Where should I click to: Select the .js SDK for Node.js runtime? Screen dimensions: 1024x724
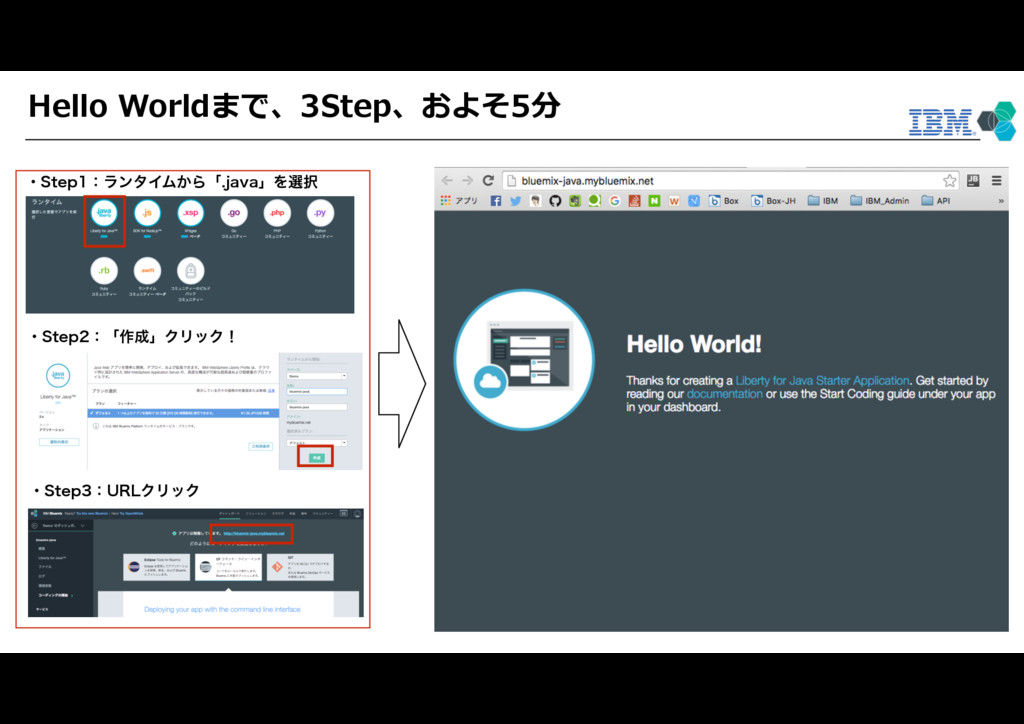click(x=147, y=213)
